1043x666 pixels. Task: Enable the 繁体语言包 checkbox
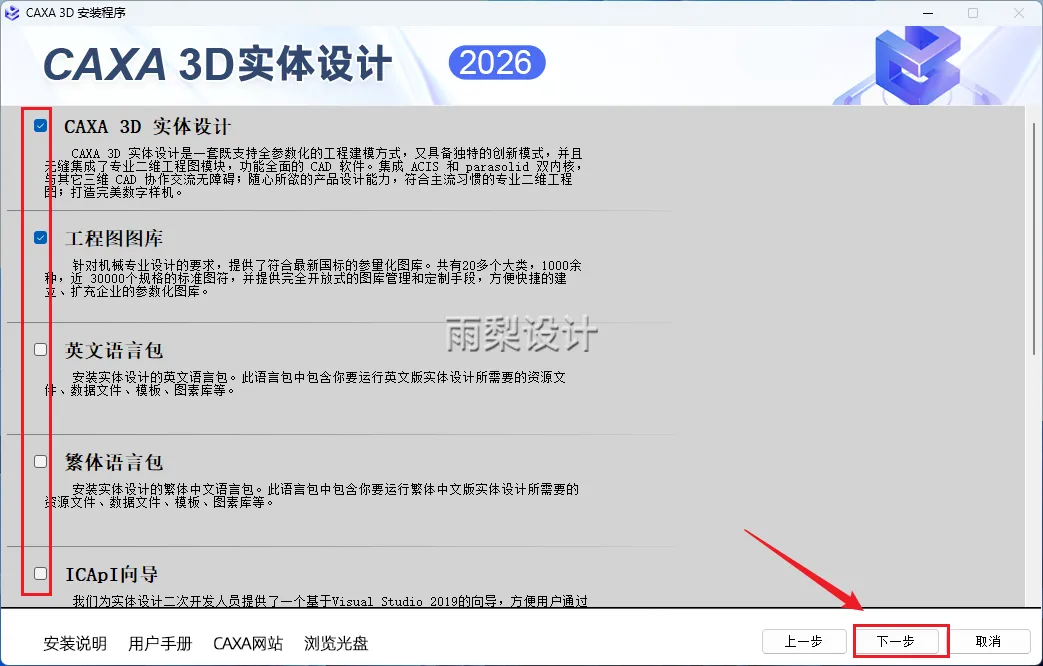tap(41, 461)
